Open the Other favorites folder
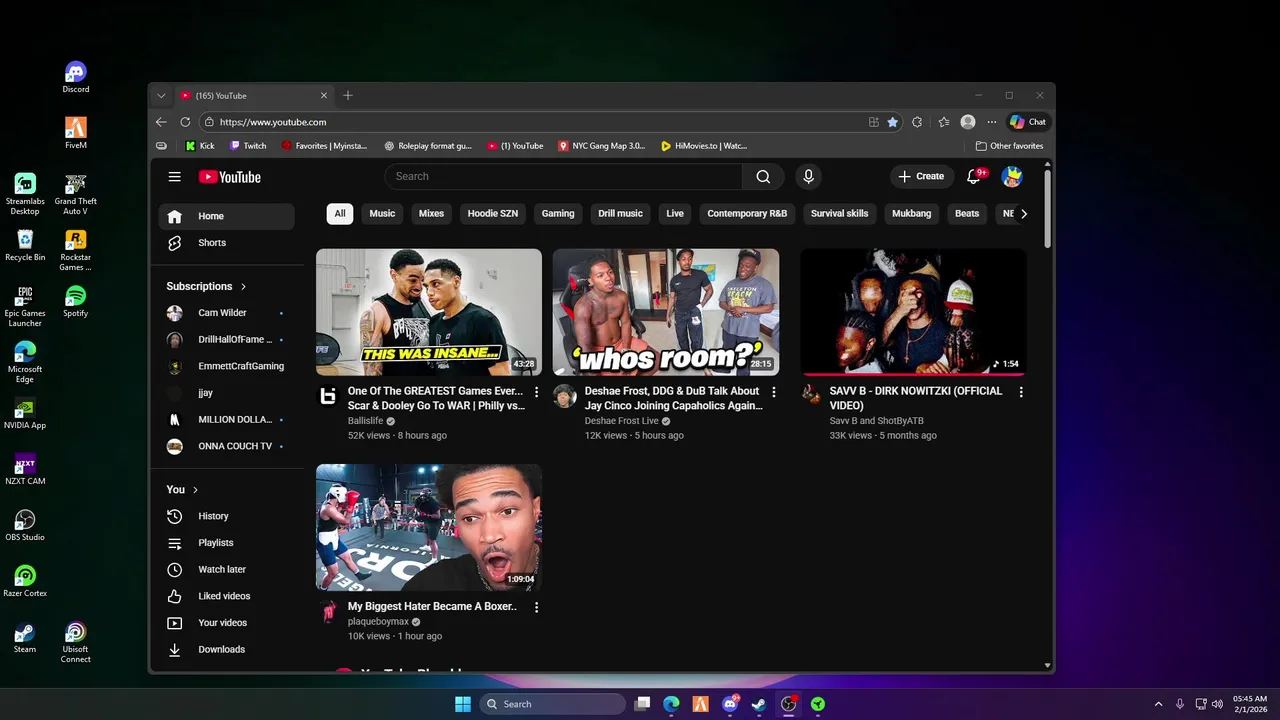The width and height of the screenshot is (1280, 720). click(1009, 146)
